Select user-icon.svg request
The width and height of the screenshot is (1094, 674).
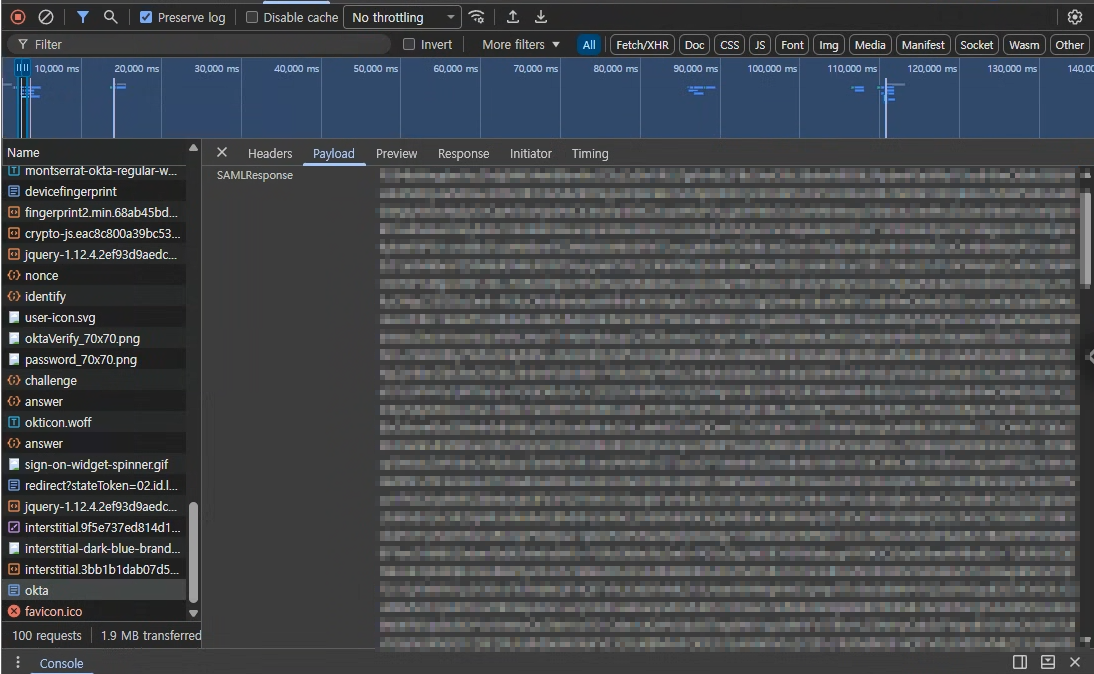[x=94, y=317]
